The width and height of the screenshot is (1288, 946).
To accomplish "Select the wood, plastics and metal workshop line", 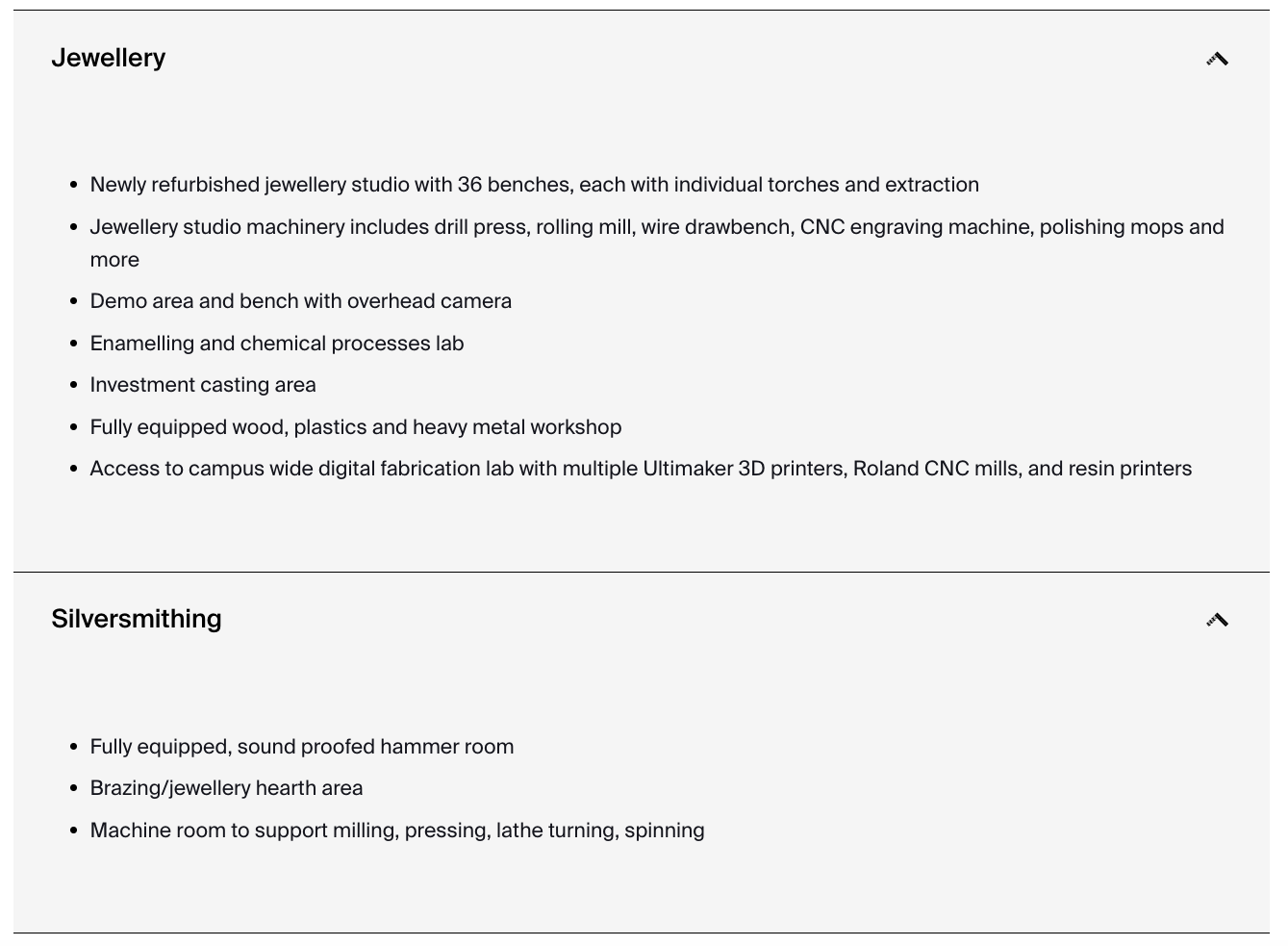I will 356,427.
